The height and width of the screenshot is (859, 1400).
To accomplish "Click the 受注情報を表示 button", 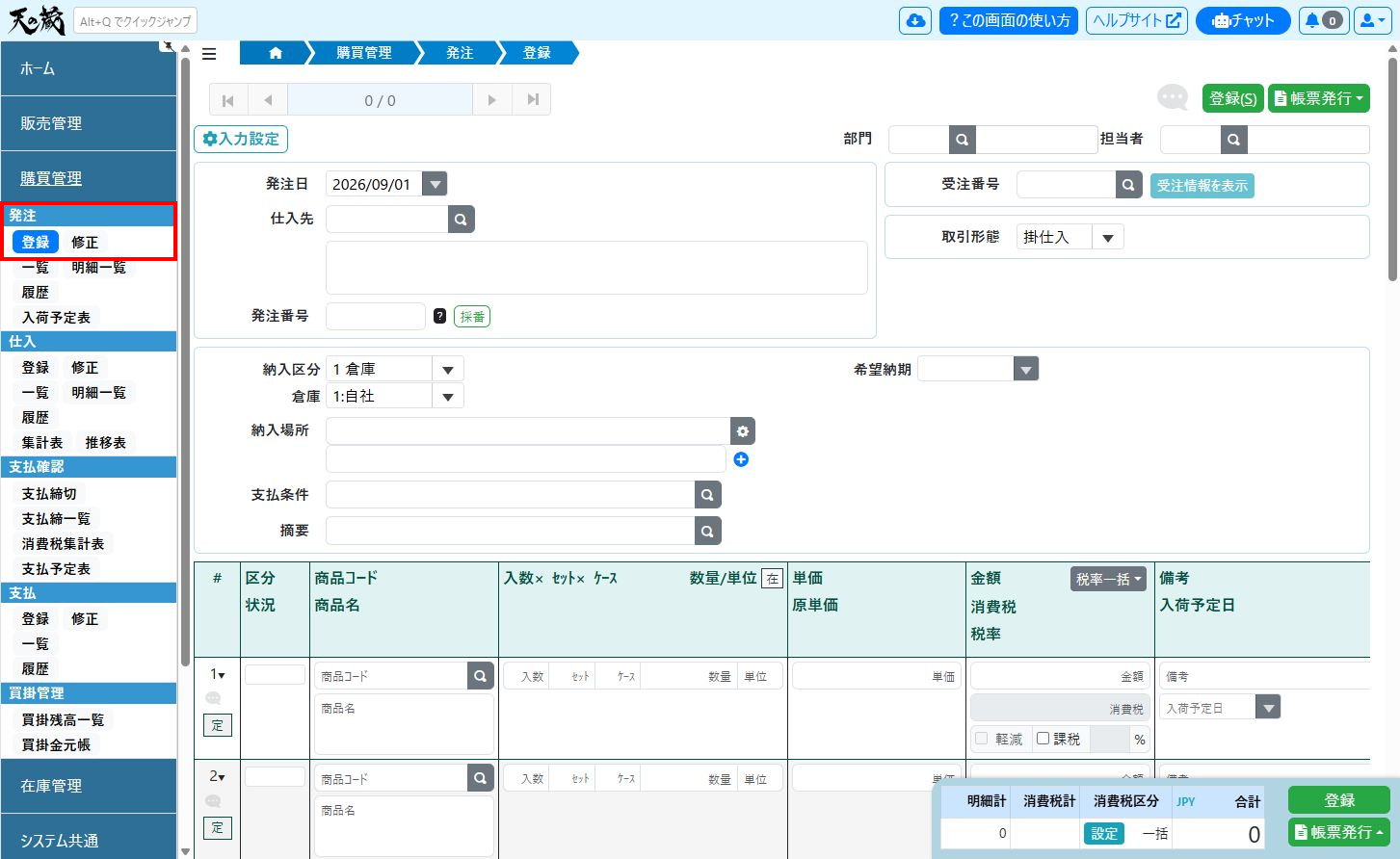I will pyautogui.click(x=1202, y=185).
